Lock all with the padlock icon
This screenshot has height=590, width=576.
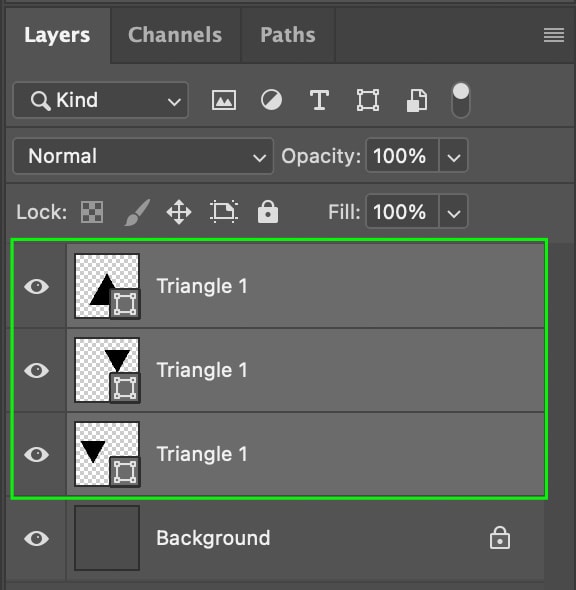[x=268, y=212]
